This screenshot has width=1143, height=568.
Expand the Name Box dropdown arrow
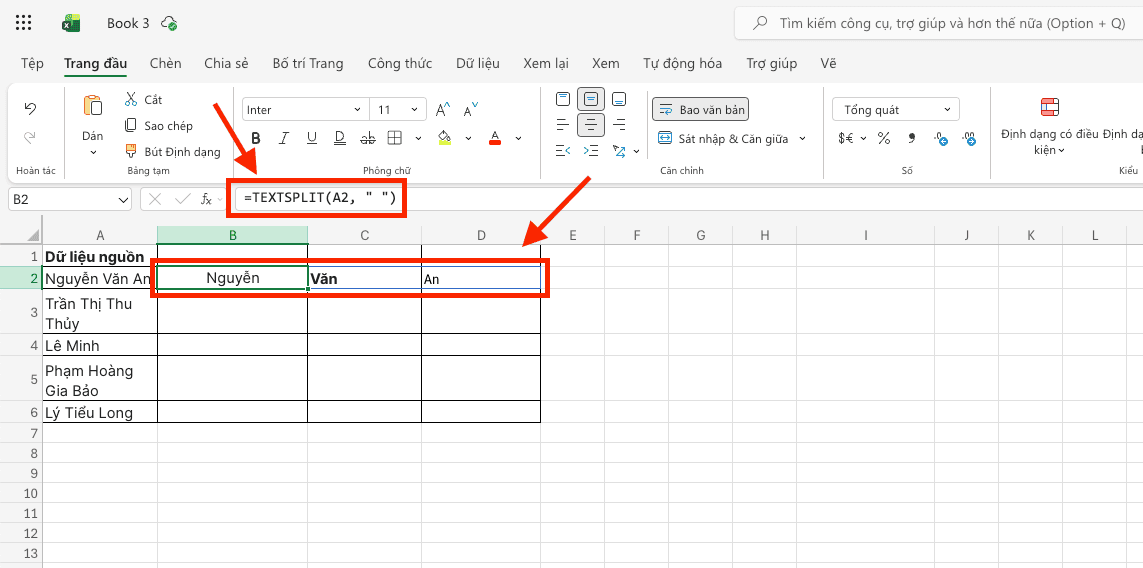(123, 200)
